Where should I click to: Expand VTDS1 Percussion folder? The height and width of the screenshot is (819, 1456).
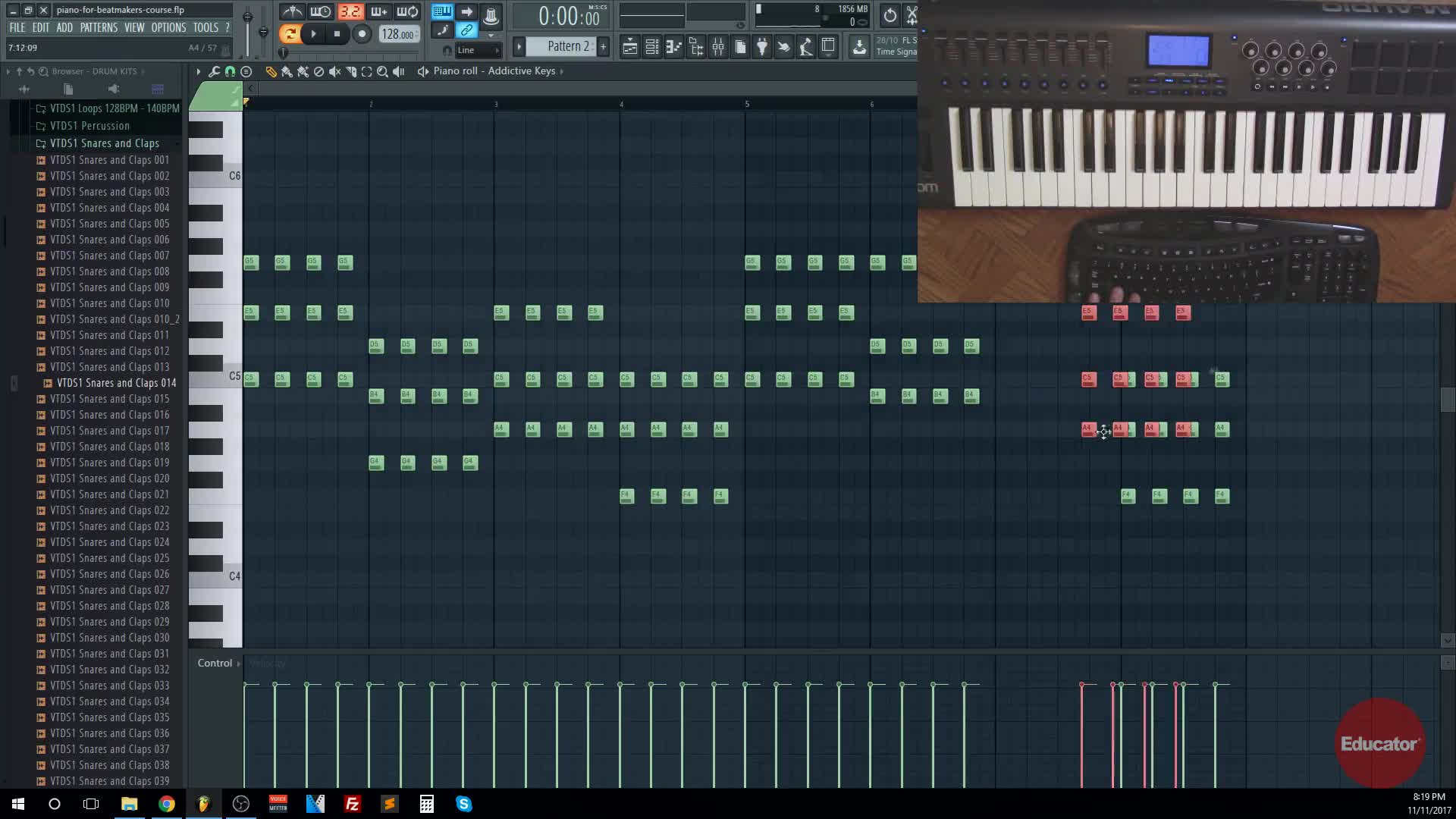click(x=89, y=126)
